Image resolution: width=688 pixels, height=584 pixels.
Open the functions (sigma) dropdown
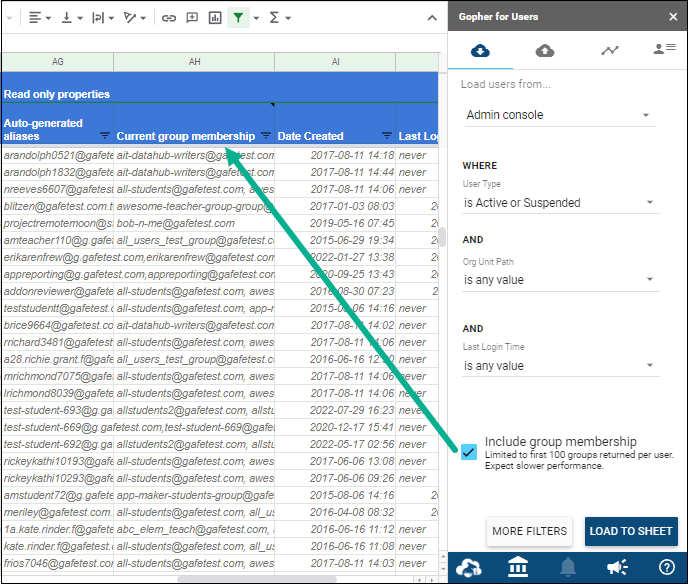(280, 18)
